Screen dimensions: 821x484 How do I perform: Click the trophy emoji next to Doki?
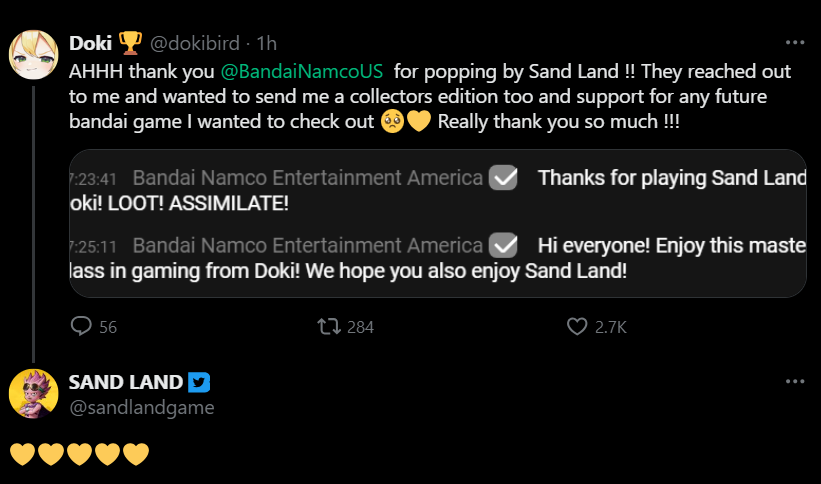[x=130, y=43]
